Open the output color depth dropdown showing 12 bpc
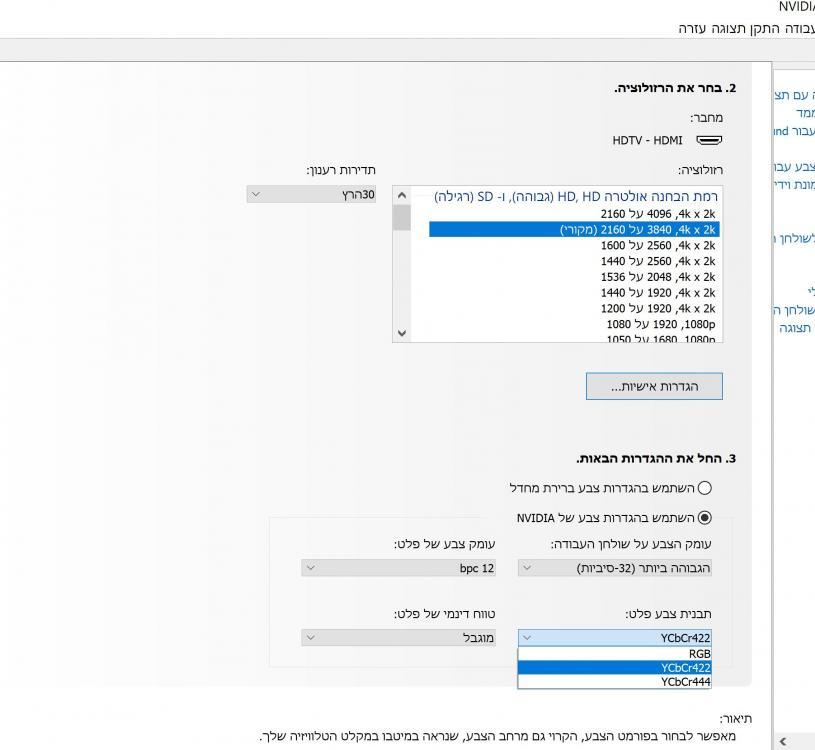 (x=398, y=568)
